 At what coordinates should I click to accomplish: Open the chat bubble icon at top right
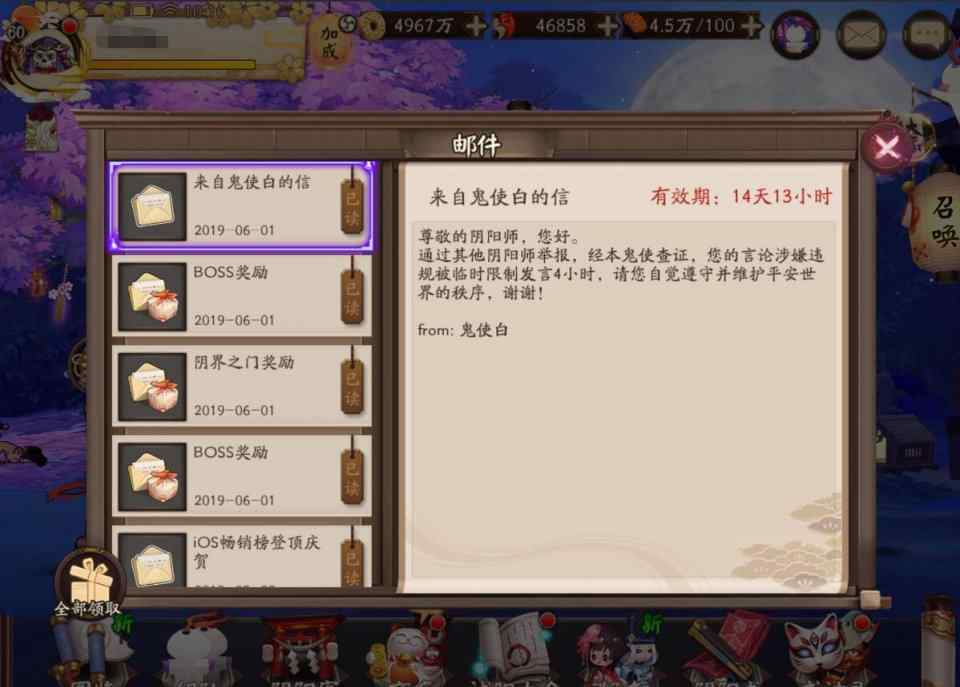927,34
